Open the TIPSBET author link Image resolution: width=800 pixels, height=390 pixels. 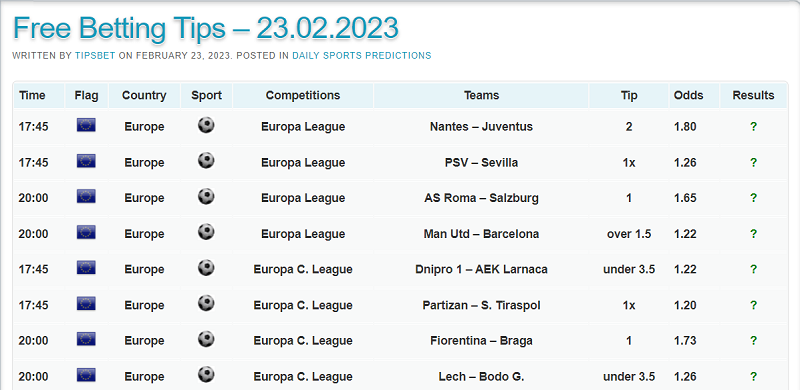(95, 56)
